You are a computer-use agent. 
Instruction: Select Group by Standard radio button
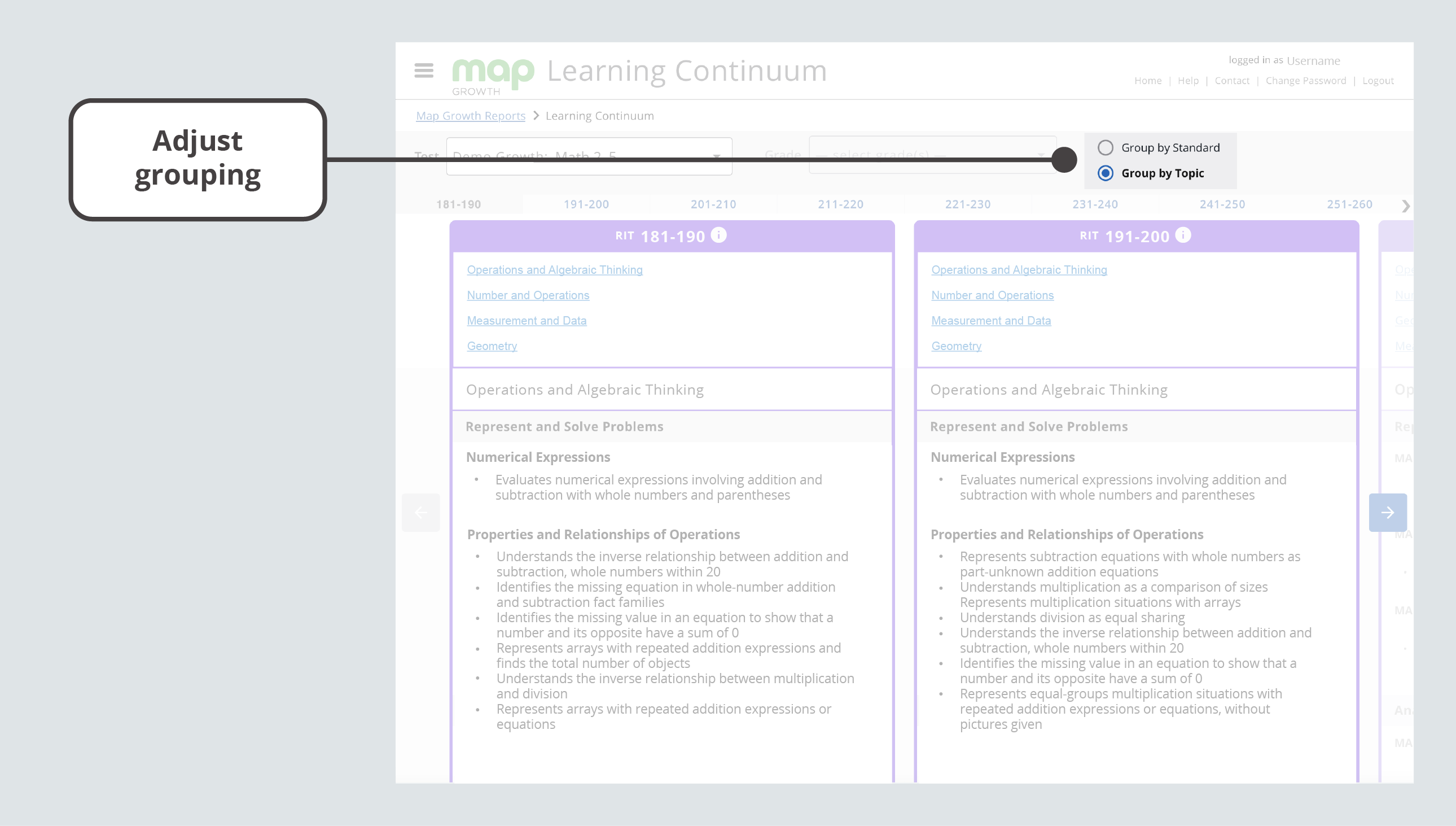pyautogui.click(x=1105, y=147)
